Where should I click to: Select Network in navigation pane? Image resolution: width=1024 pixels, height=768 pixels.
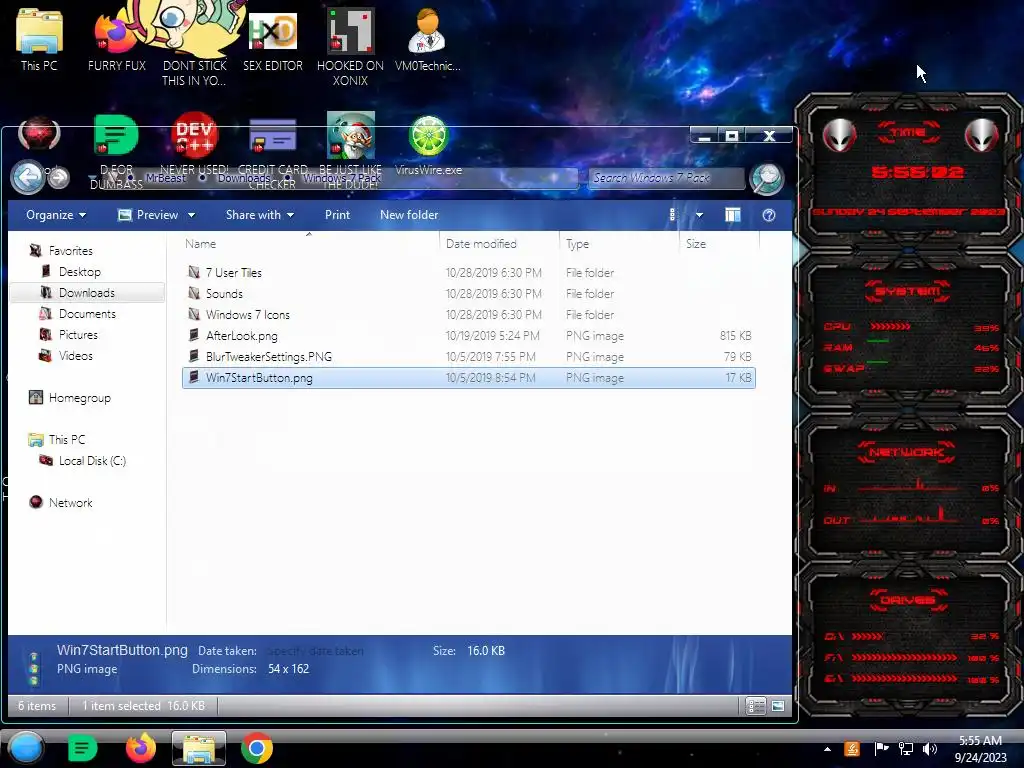click(x=70, y=502)
